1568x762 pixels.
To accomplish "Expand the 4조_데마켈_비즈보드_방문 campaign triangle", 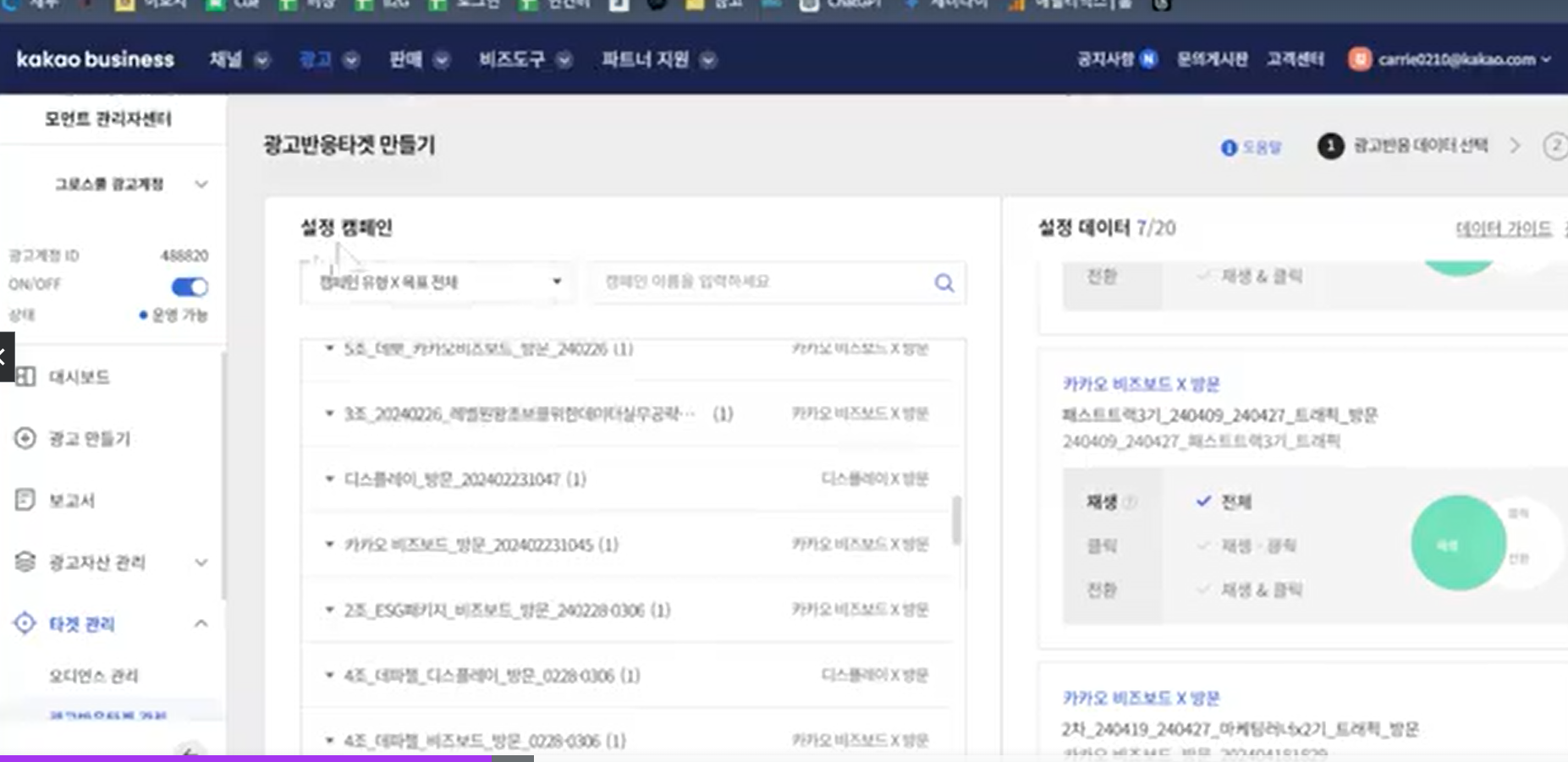I will pos(329,740).
